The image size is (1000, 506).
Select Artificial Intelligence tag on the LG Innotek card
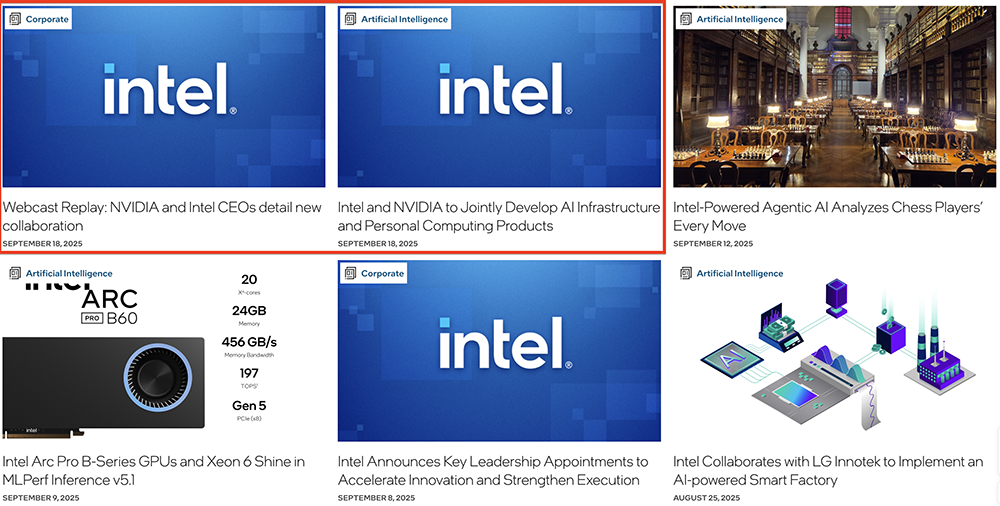(740, 273)
